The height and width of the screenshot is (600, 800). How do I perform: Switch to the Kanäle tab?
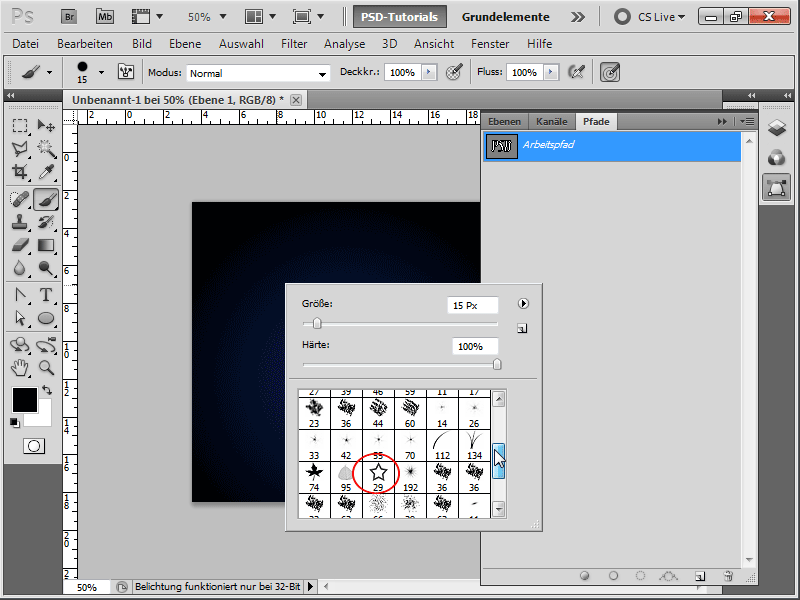click(x=552, y=121)
